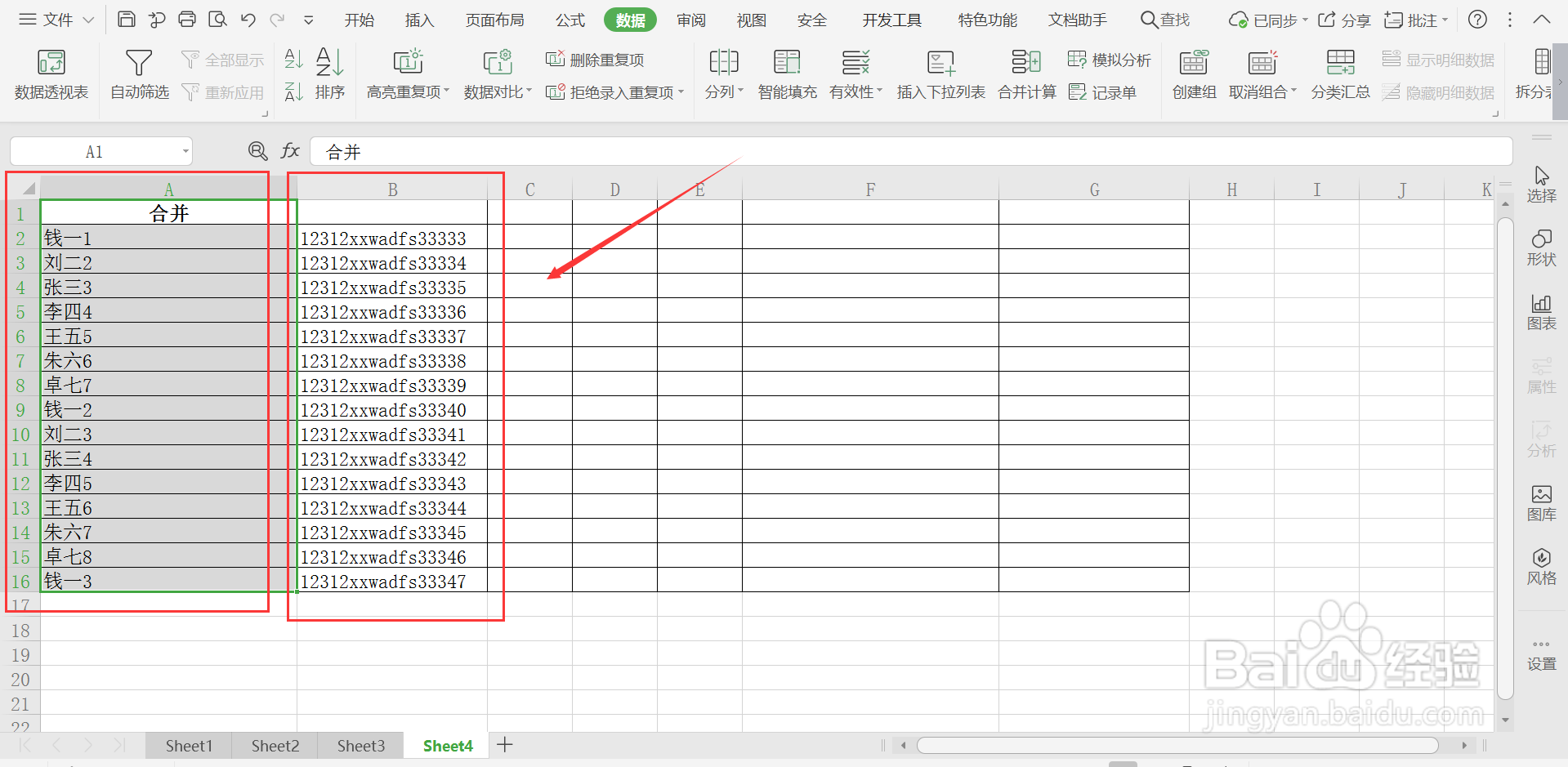Open the 有效性 validation dropdown
The height and width of the screenshot is (767, 1568).
coord(855,74)
